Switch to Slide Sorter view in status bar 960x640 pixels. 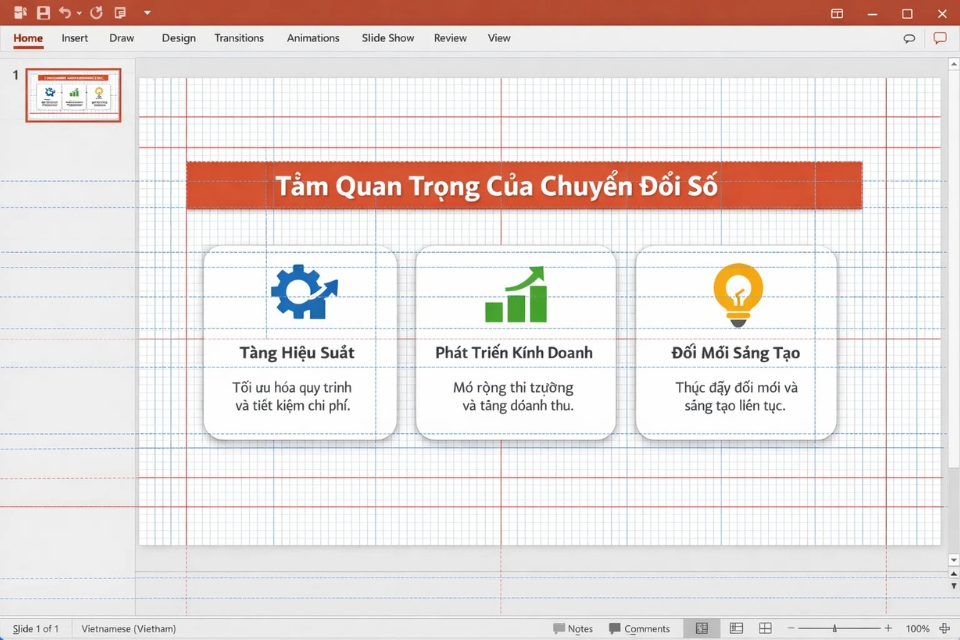coord(736,628)
